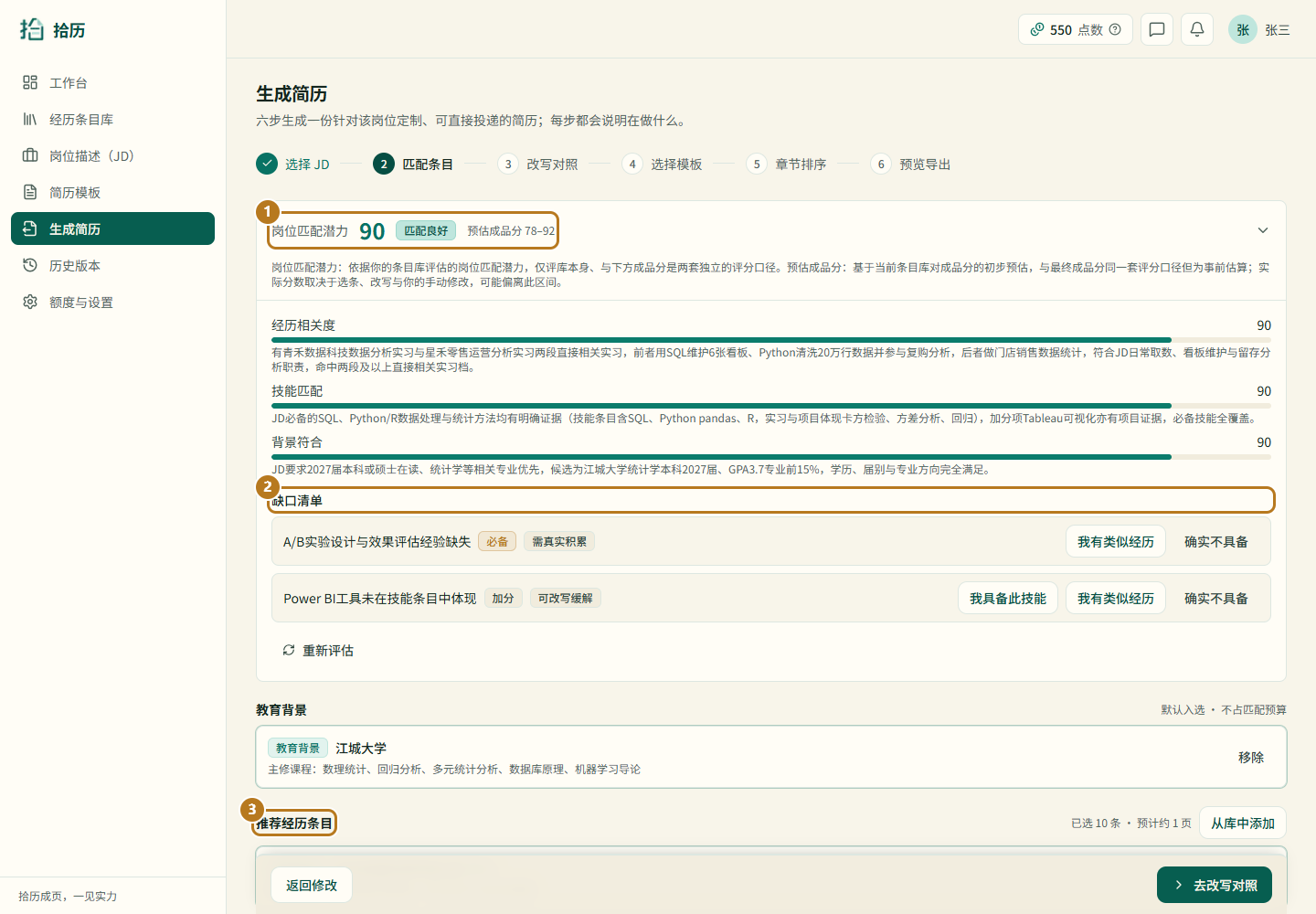Open the notifications bell
Image resolution: width=1316 pixels, height=914 pixels.
1197,29
